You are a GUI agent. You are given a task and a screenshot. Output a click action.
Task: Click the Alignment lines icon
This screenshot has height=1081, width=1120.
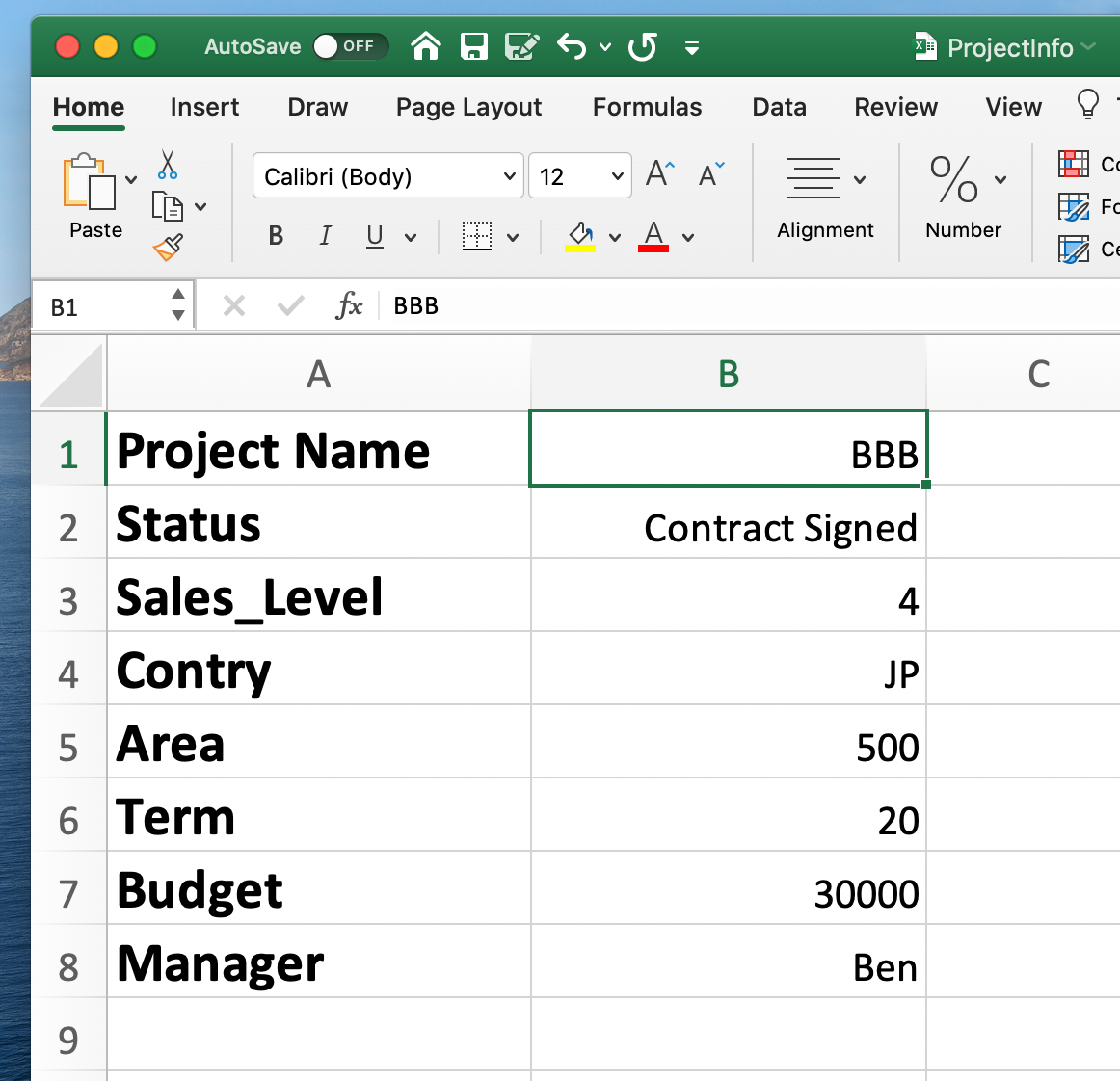[813, 178]
